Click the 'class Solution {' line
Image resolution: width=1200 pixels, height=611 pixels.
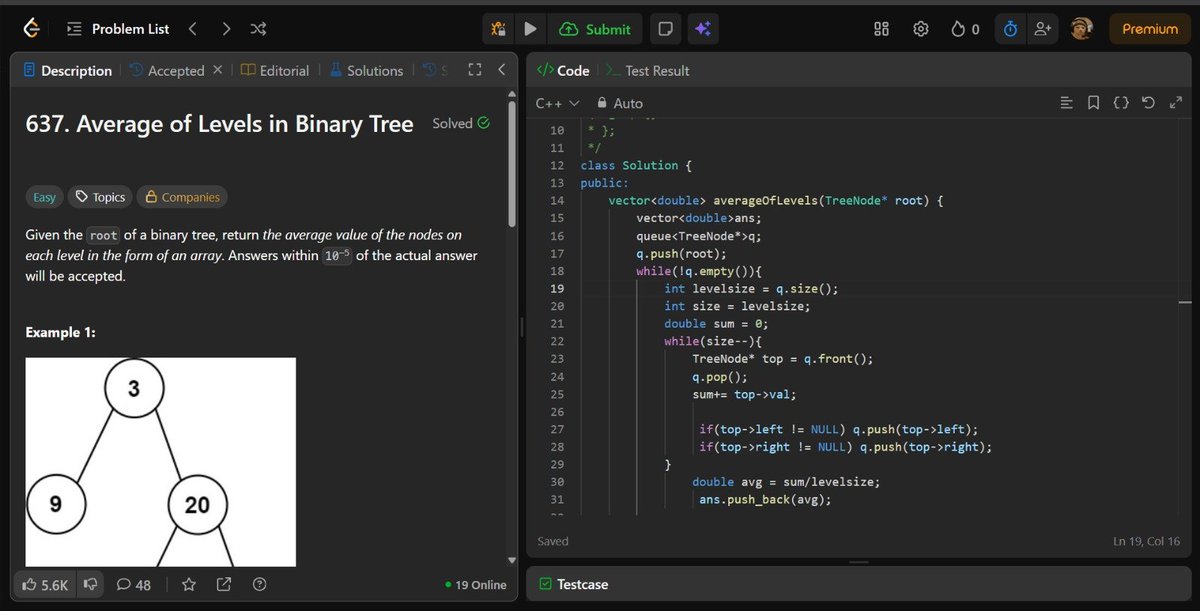pos(636,165)
